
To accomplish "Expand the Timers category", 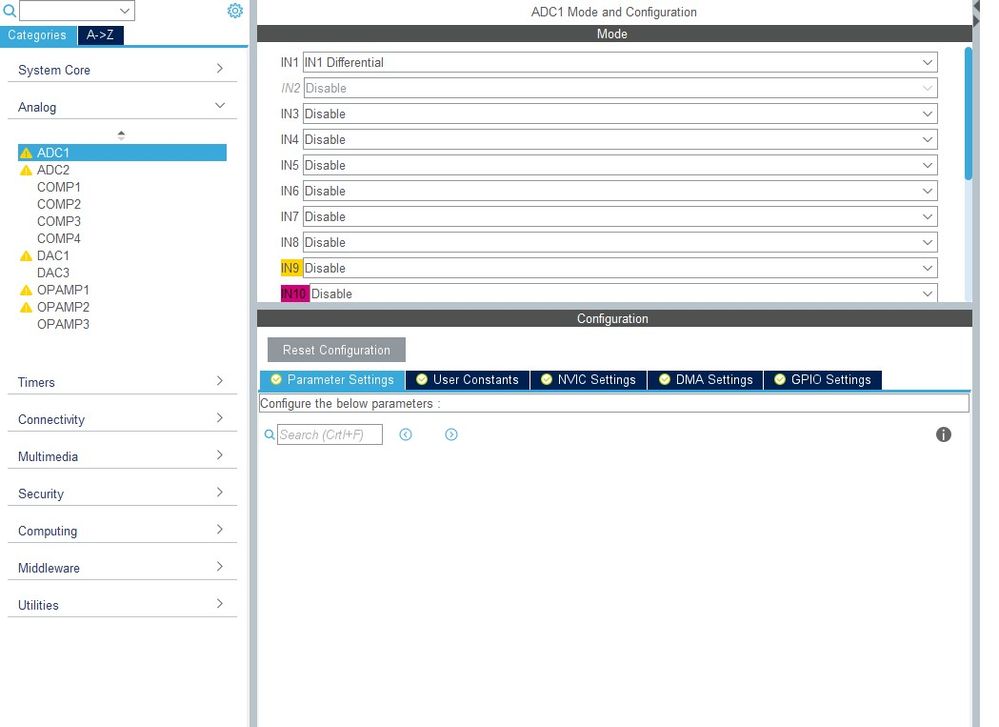I will (122, 382).
